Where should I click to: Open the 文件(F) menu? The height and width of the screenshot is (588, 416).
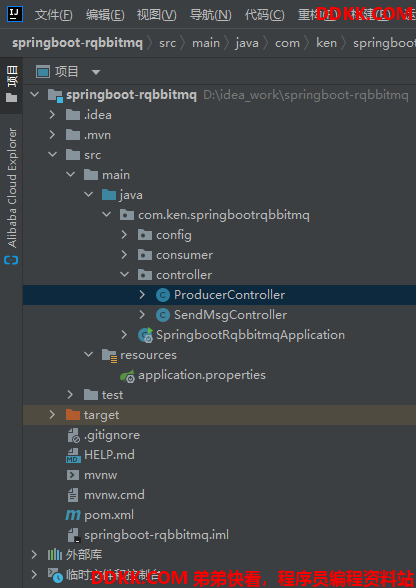(54, 15)
